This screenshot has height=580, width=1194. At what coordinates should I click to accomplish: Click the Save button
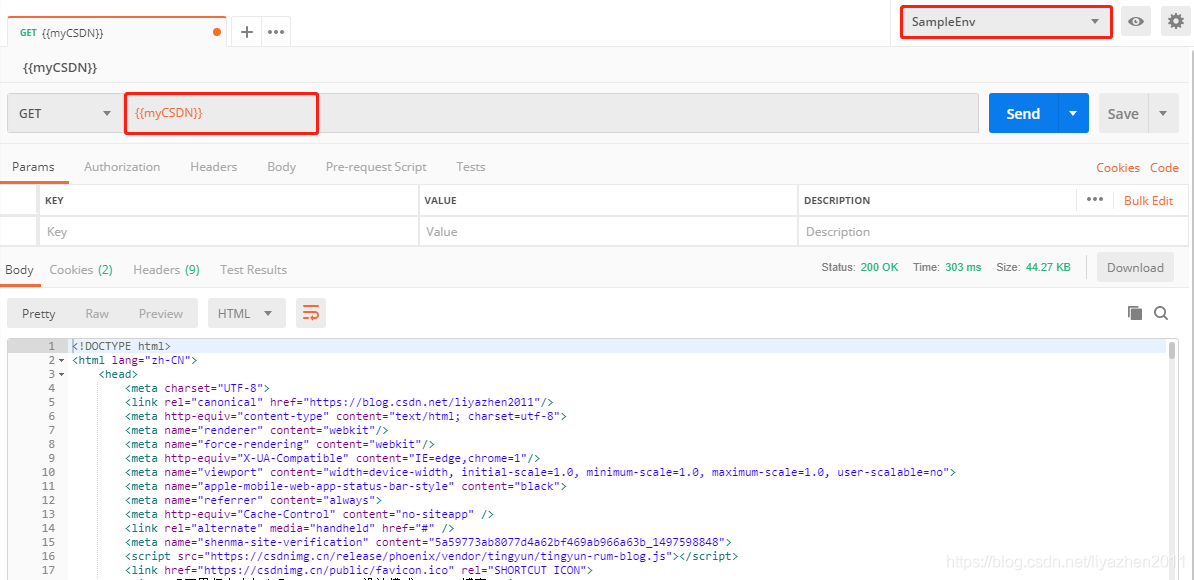point(1123,113)
